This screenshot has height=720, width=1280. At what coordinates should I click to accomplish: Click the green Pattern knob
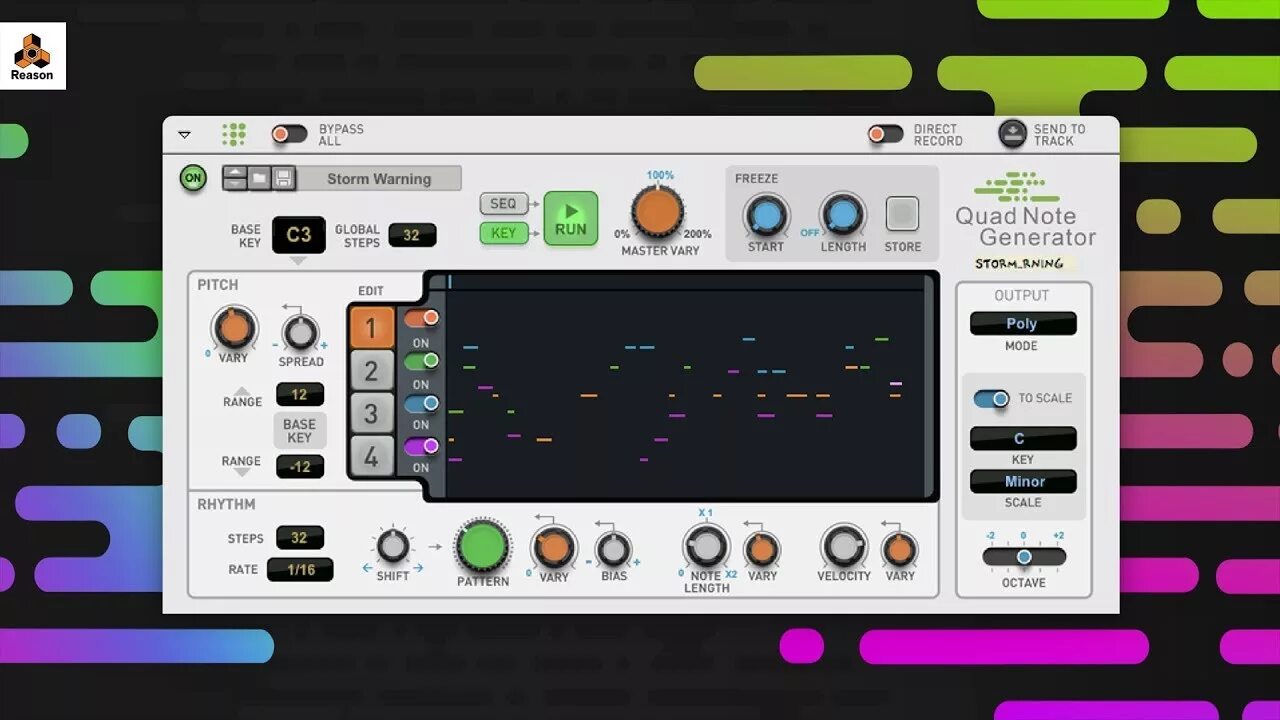coord(482,546)
